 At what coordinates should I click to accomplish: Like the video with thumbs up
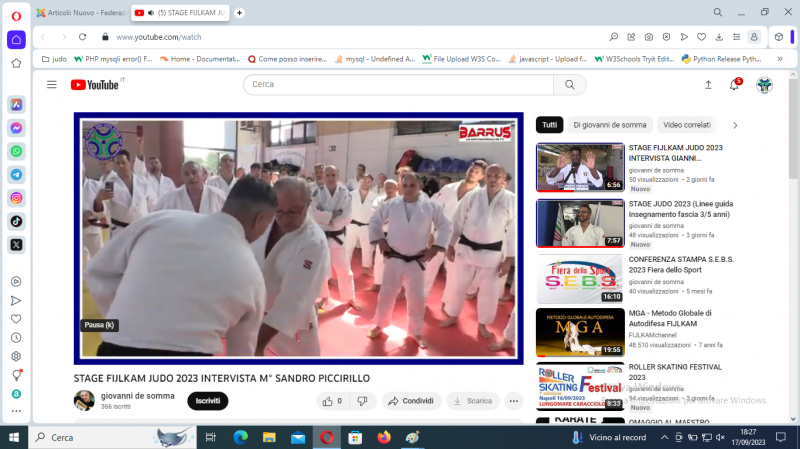click(332, 401)
